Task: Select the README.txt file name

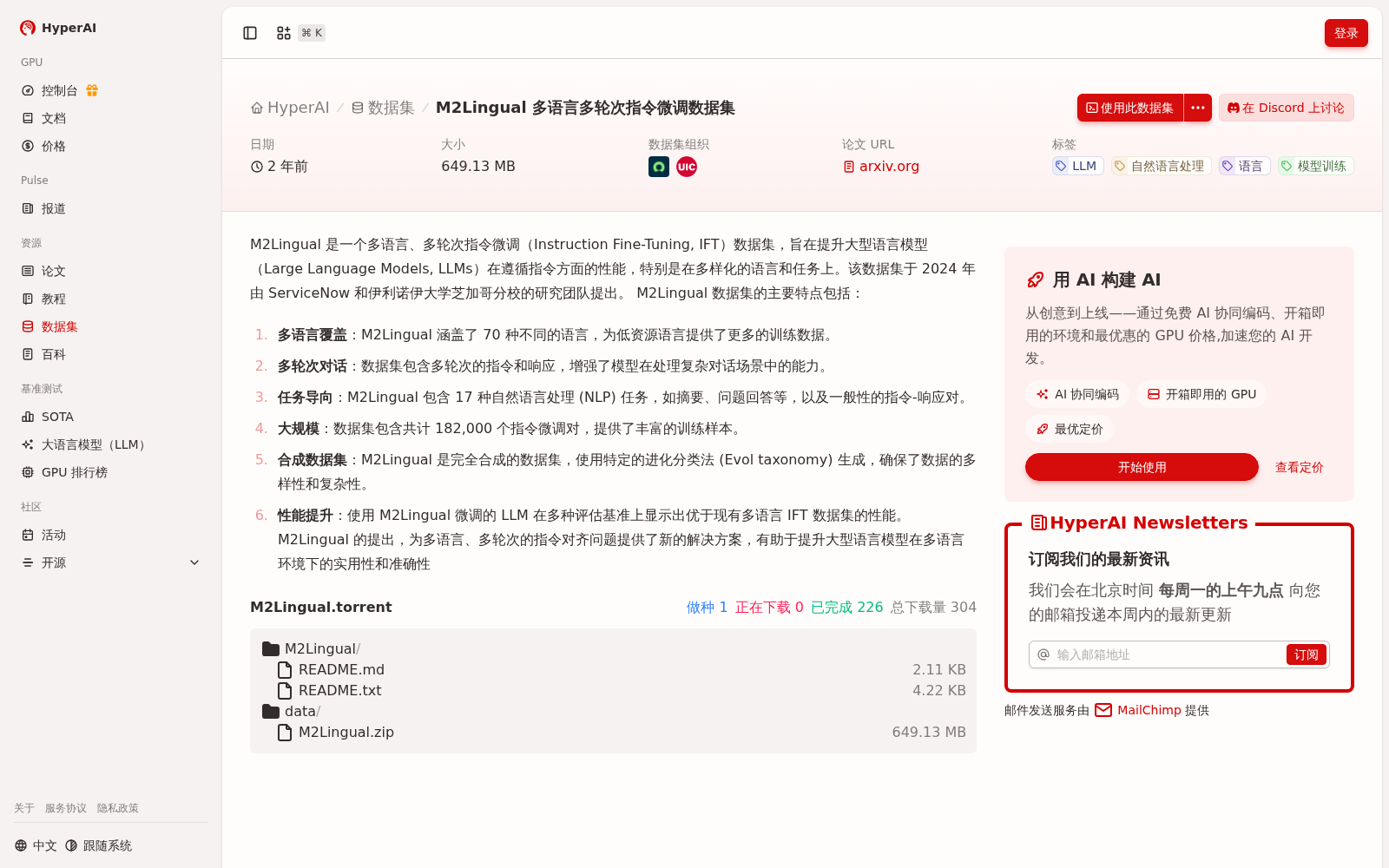Action: click(x=340, y=690)
